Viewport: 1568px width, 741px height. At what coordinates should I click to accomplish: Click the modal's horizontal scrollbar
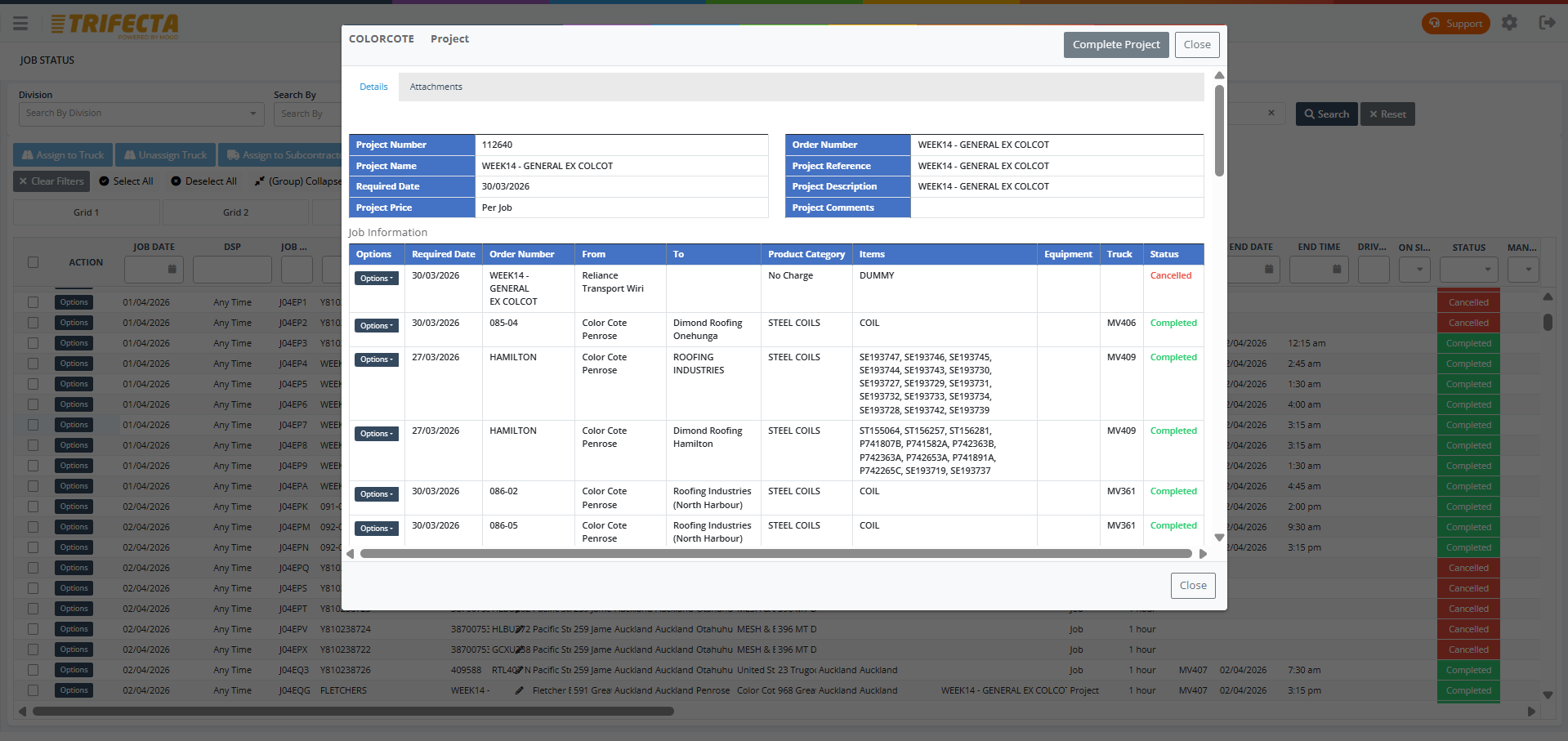[x=775, y=554]
